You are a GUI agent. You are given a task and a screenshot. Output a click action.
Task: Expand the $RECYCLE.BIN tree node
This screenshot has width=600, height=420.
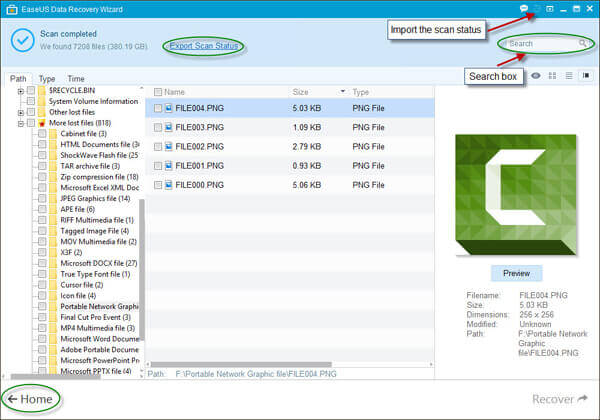pos(21,91)
